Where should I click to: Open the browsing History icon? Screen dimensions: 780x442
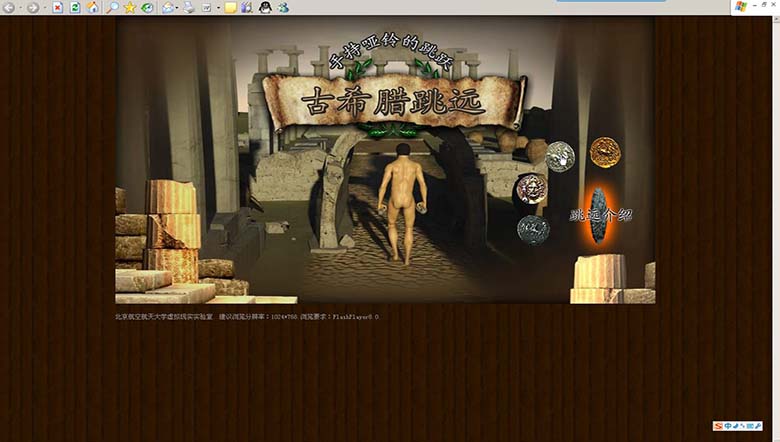tap(148, 7)
